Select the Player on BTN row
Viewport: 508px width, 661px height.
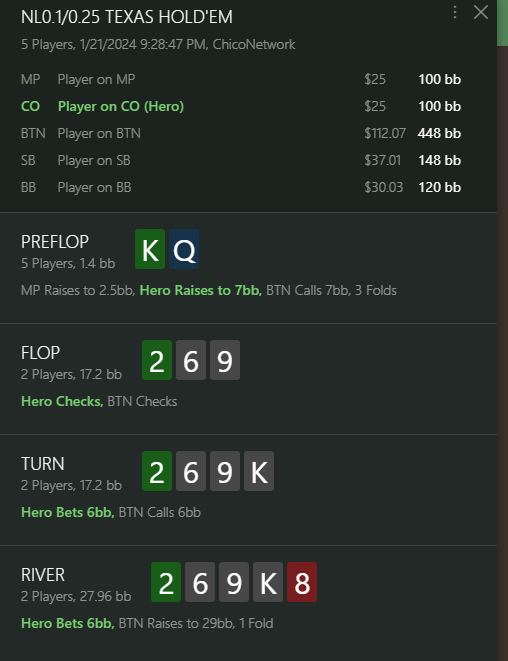click(x=241, y=133)
